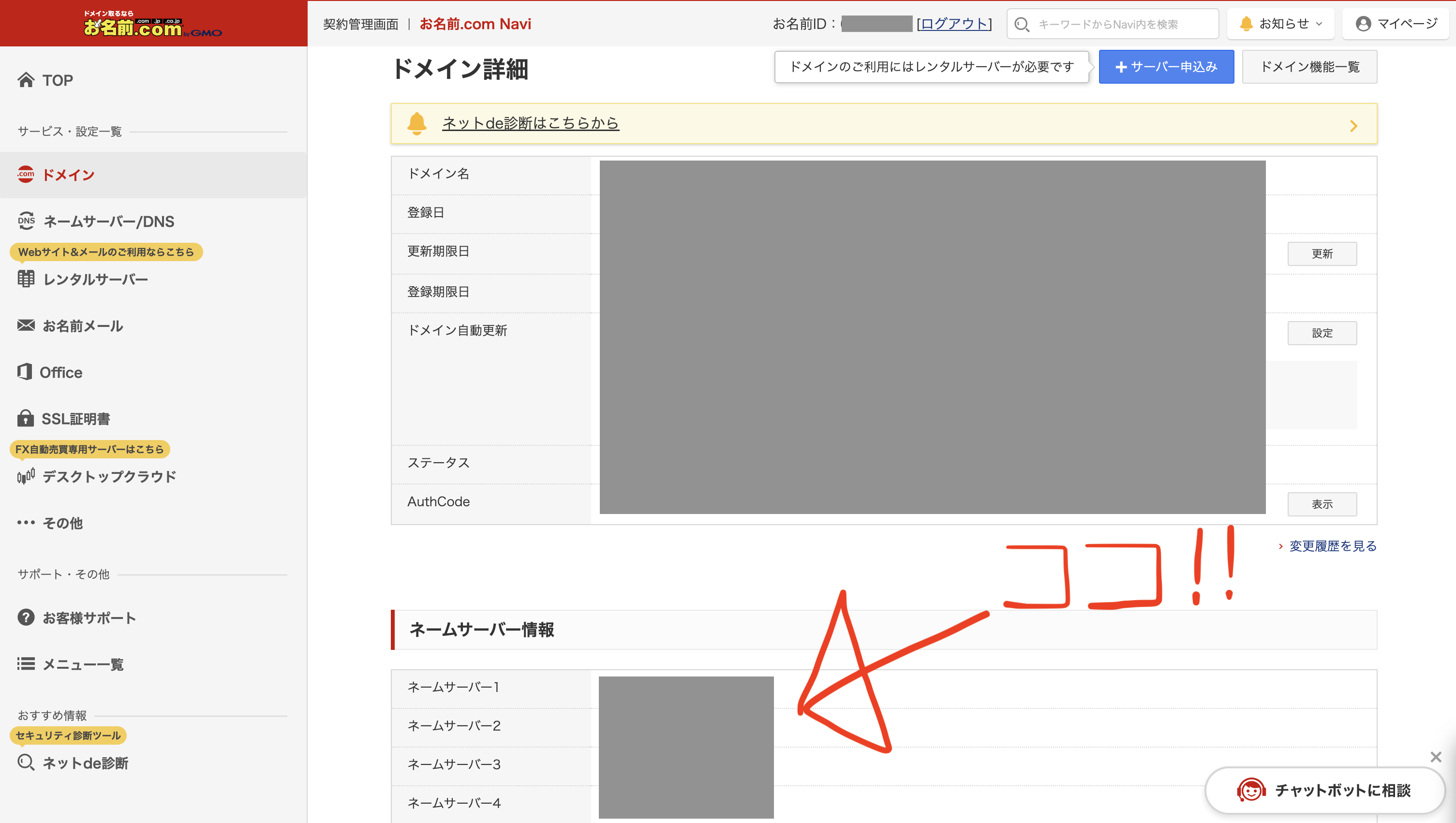Click the サーバー申込み button
The width and height of the screenshot is (1456, 823).
[x=1166, y=67]
